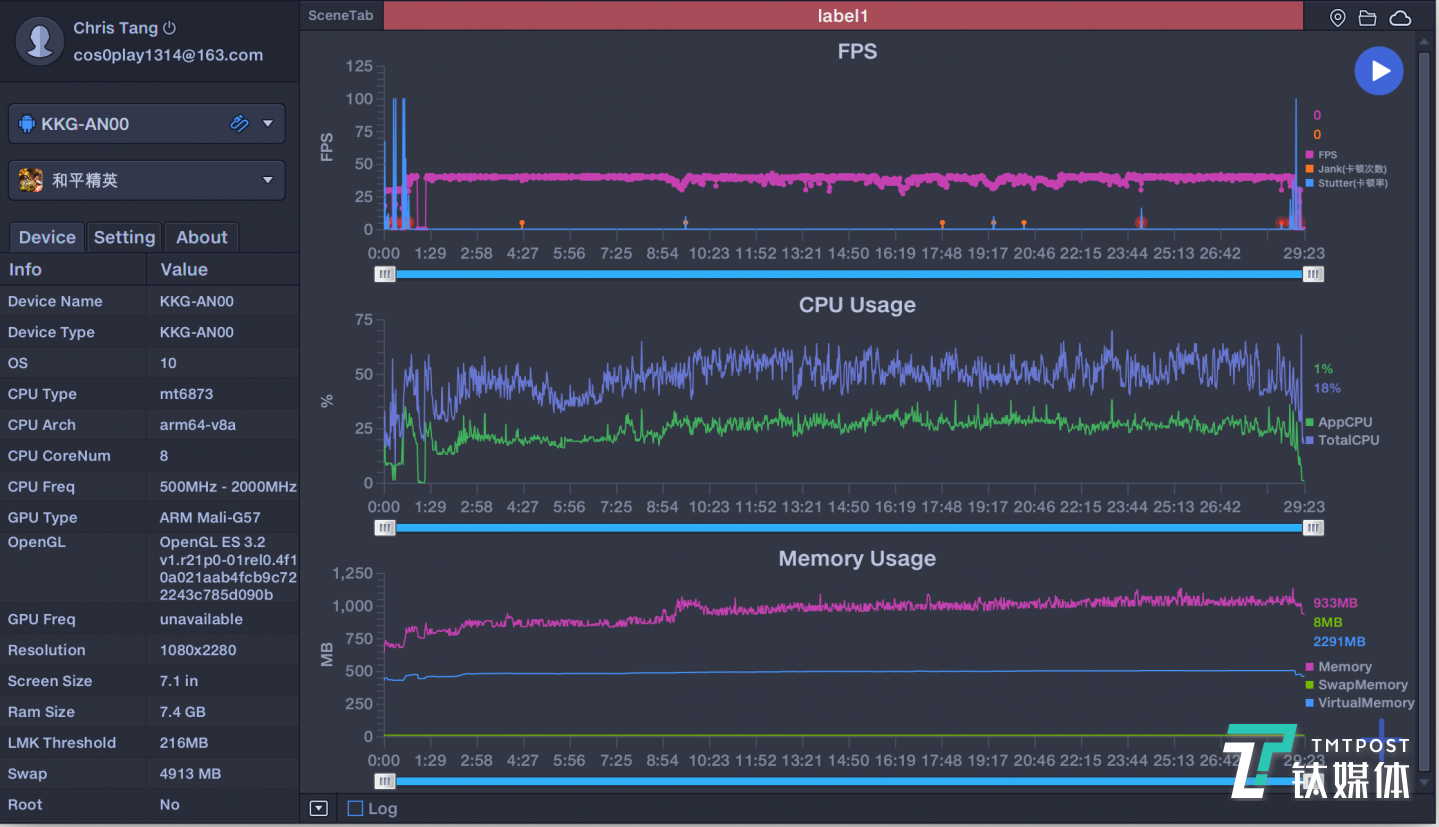Click the power icon next to Chris Tang
The image size is (1439, 827).
click(x=169, y=28)
